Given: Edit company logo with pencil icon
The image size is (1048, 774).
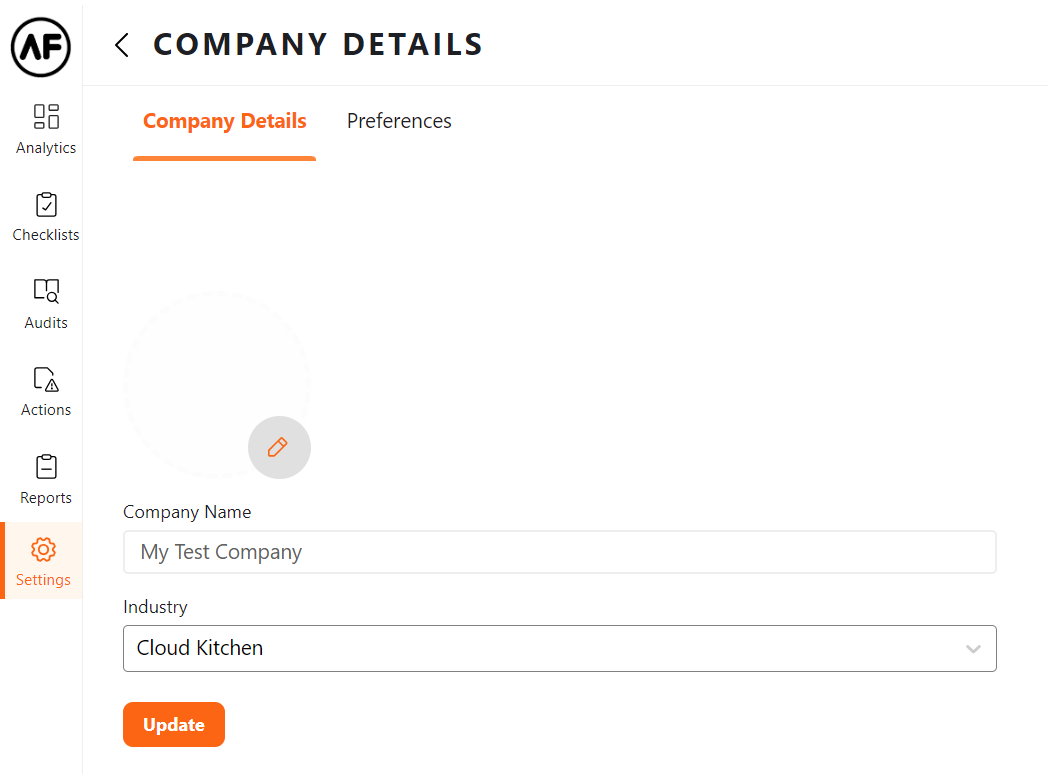Looking at the screenshot, I should coord(279,447).
